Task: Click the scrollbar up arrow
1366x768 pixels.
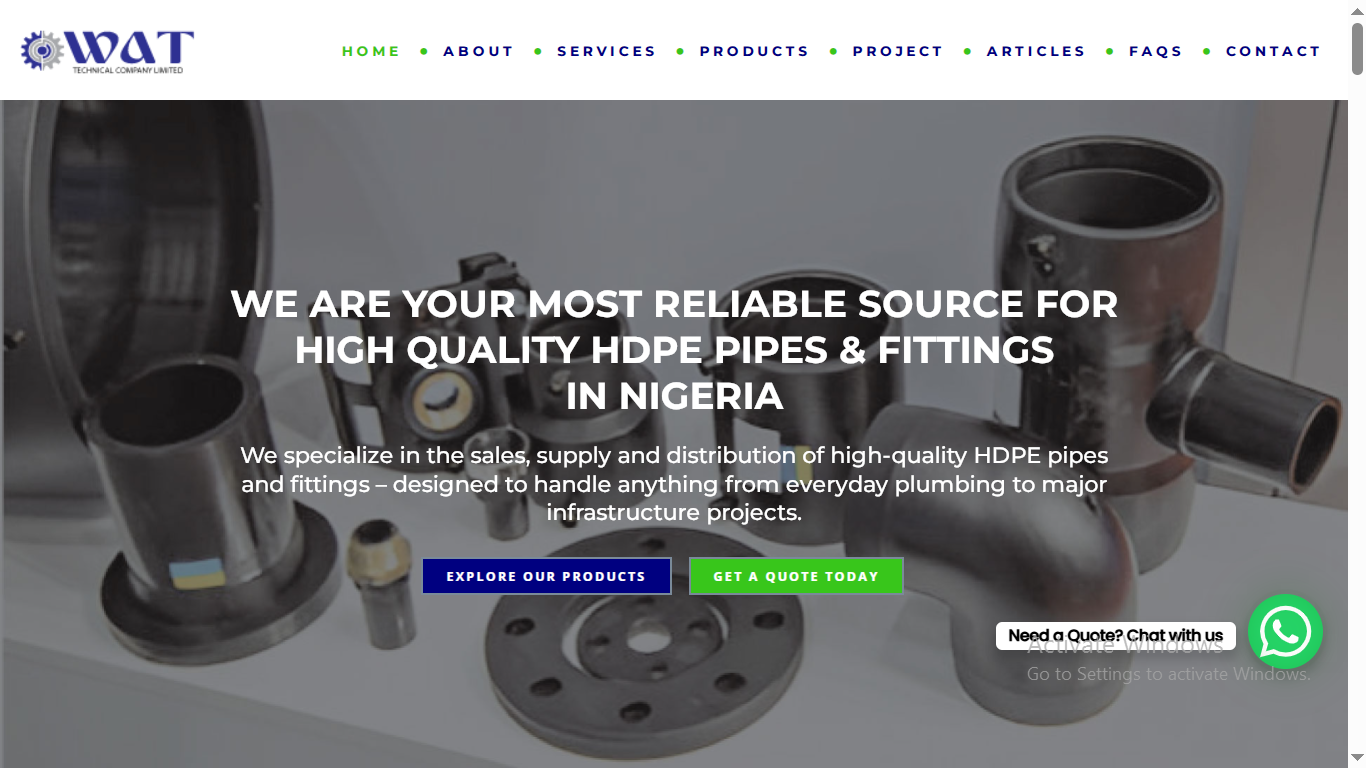Action: [x=1357, y=9]
